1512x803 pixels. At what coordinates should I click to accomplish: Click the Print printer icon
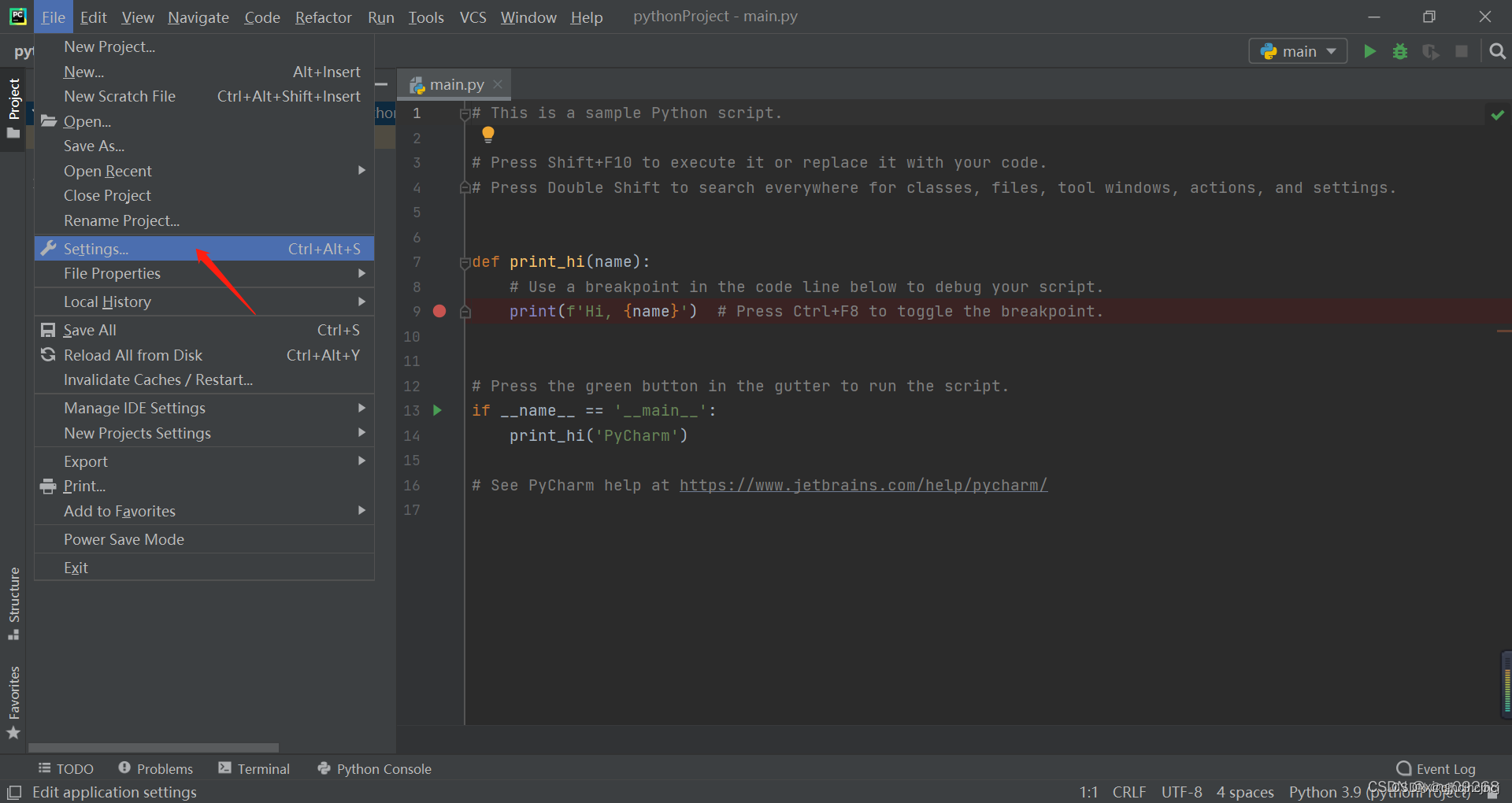pos(49,486)
